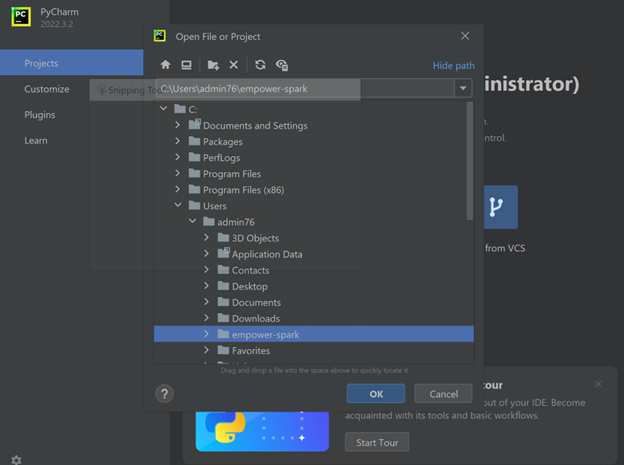Select the Contacts folder
624x465 pixels.
tap(314, 270)
